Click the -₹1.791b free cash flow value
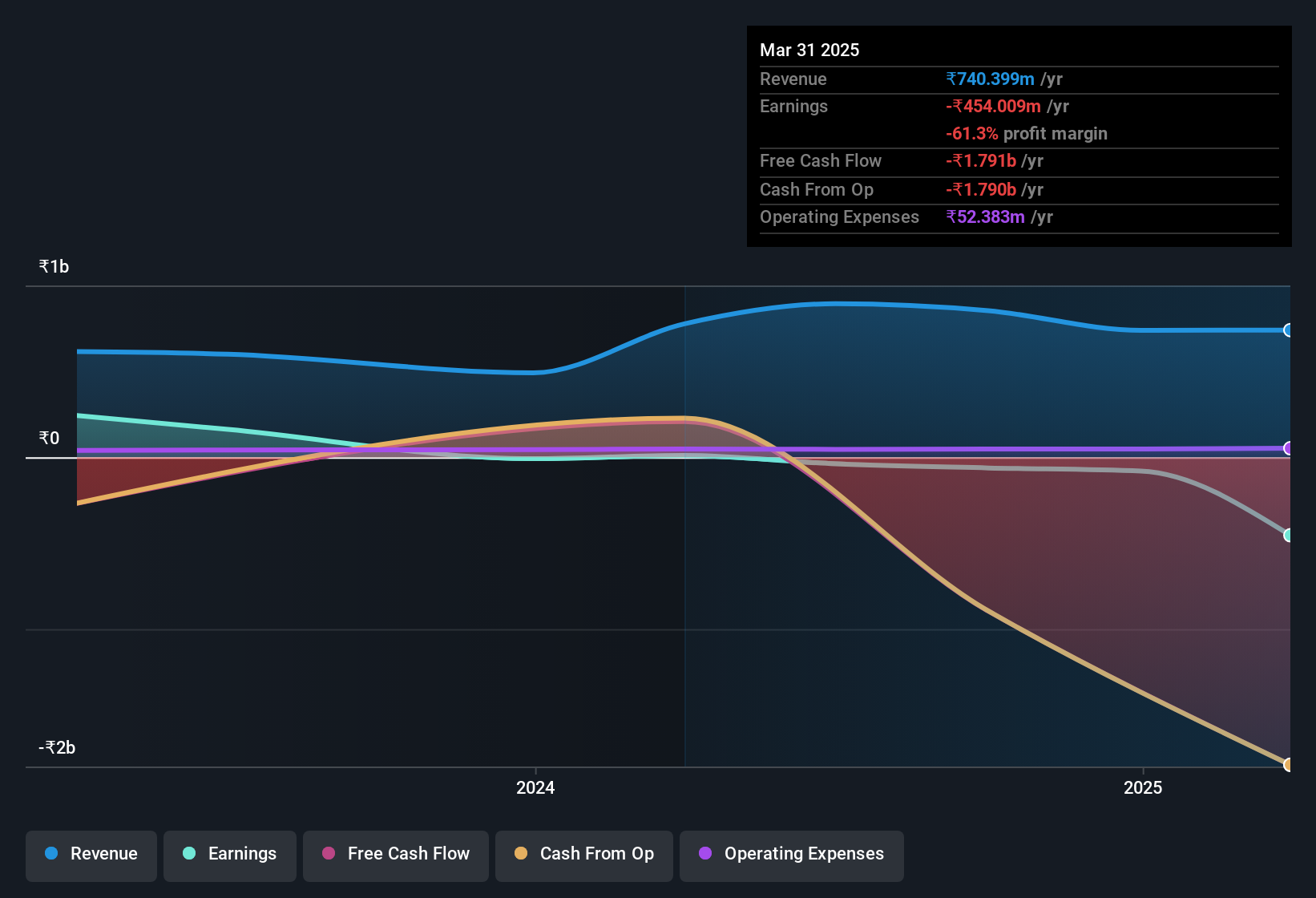1316x898 pixels. [x=981, y=160]
